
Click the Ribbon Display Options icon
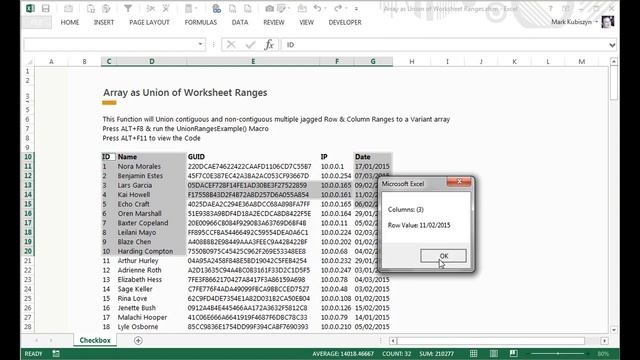pyautogui.click(x=566, y=9)
